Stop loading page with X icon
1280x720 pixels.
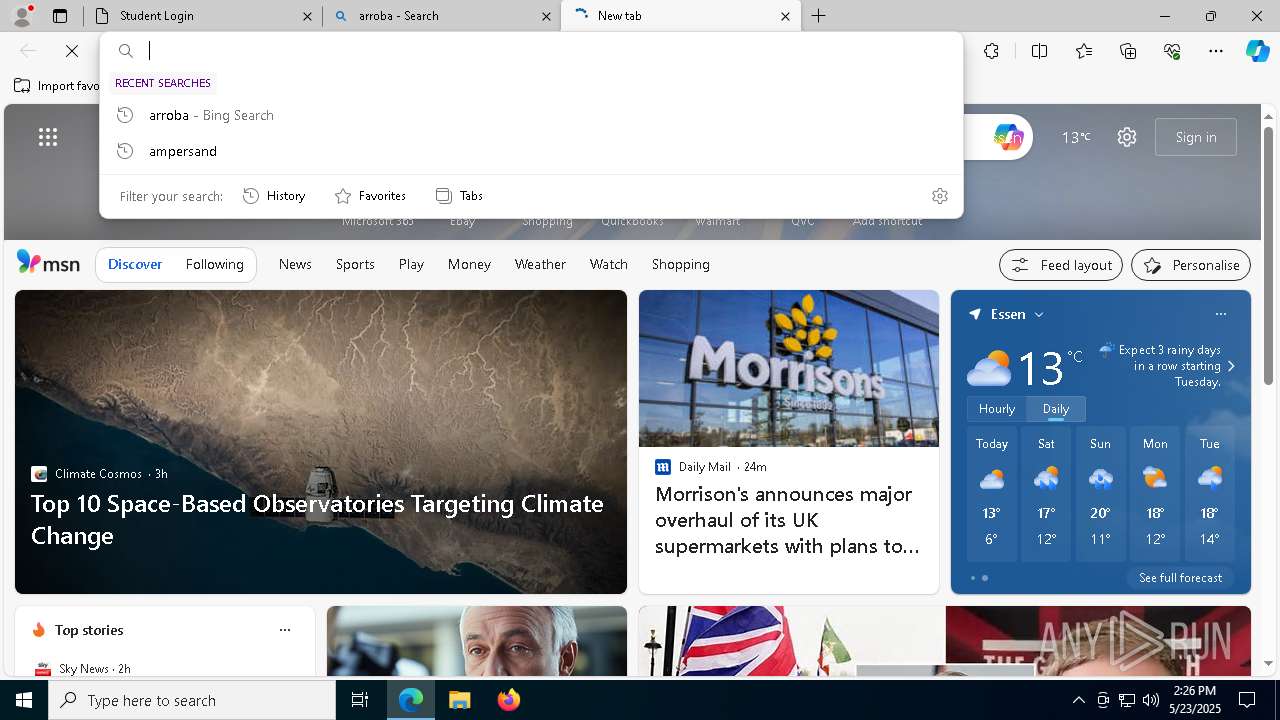72,51
